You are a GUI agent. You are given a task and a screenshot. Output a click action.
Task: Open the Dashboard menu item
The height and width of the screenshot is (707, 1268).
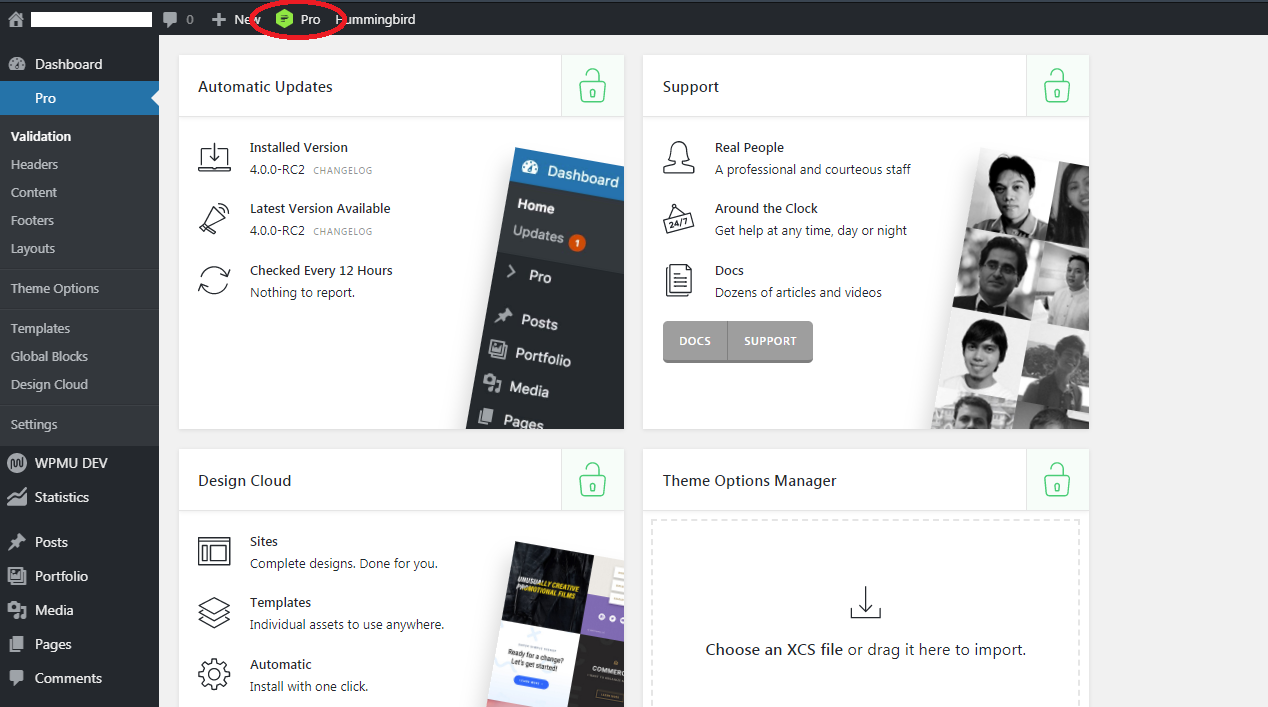(x=68, y=64)
